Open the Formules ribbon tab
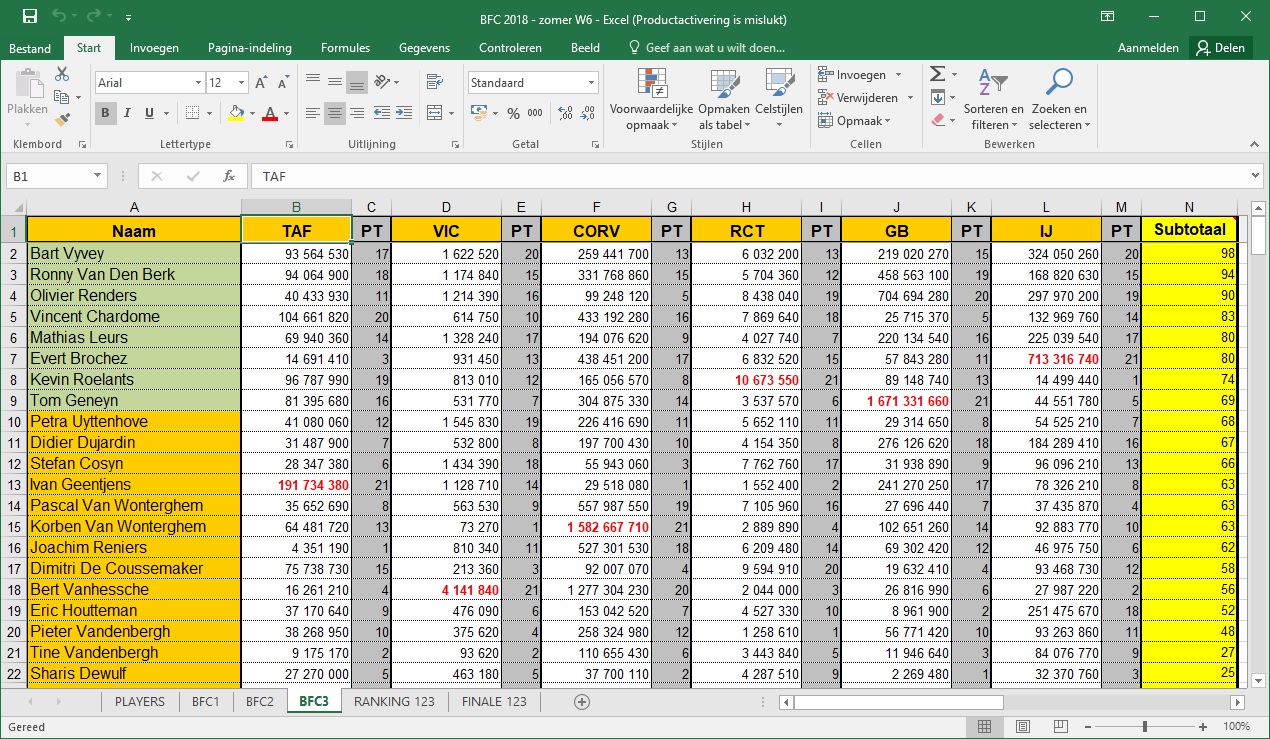Image resolution: width=1270 pixels, height=739 pixels. 345,48
